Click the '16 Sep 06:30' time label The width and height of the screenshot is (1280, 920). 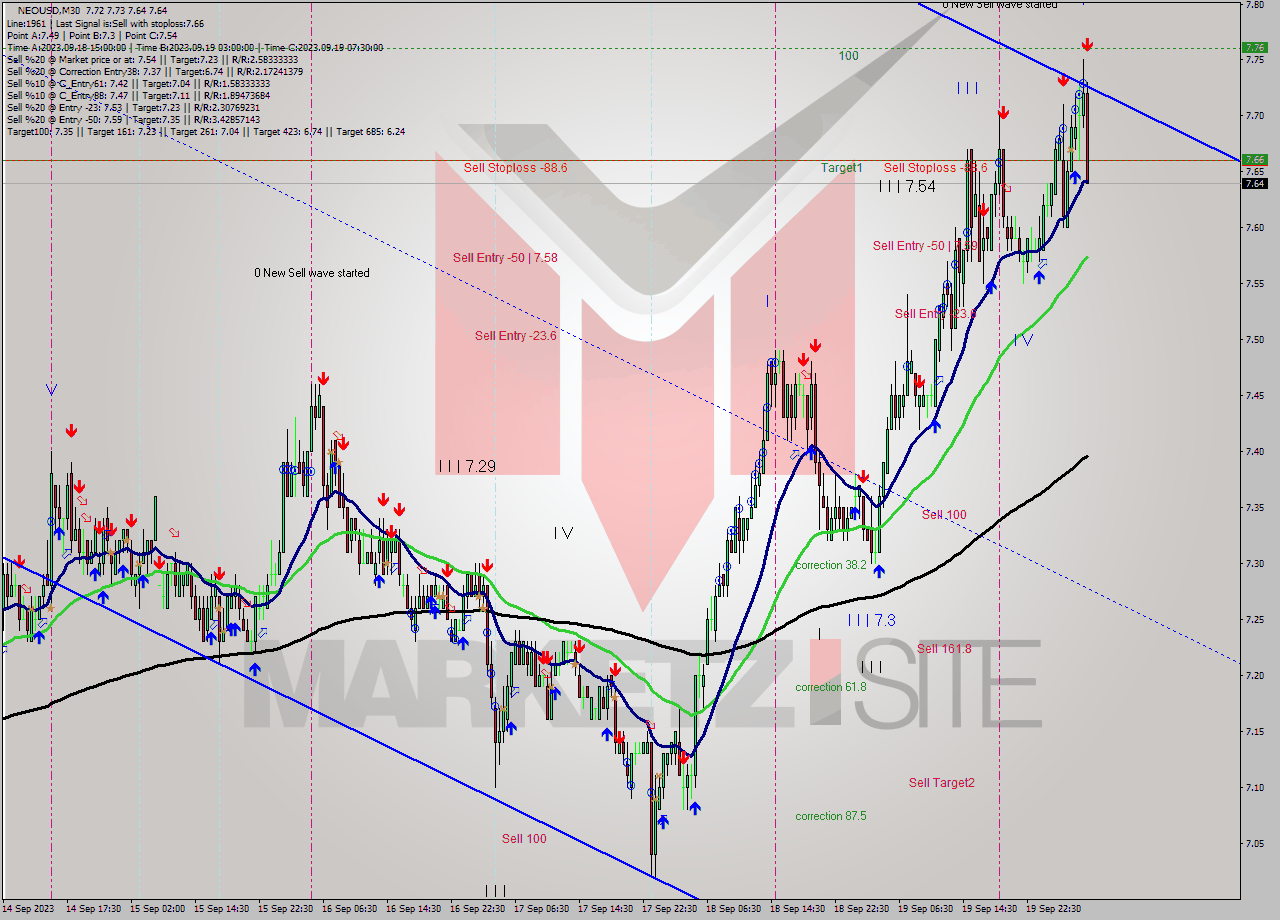(350, 909)
